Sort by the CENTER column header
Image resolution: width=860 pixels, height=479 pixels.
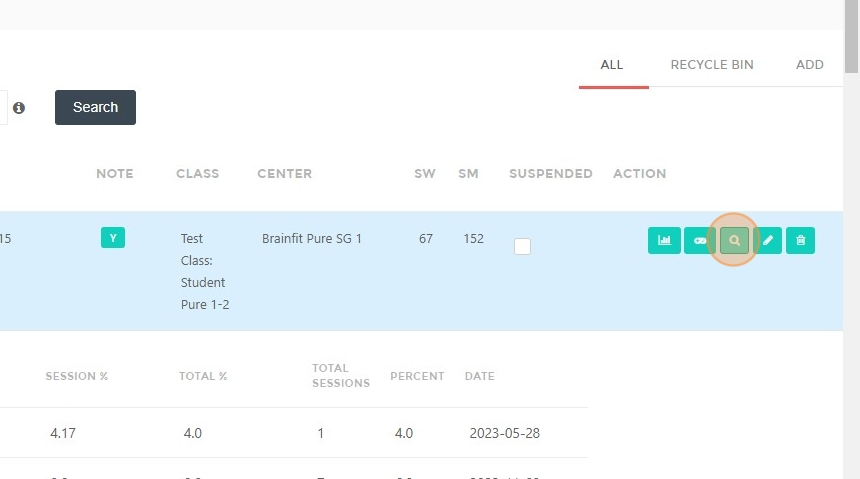(x=285, y=173)
